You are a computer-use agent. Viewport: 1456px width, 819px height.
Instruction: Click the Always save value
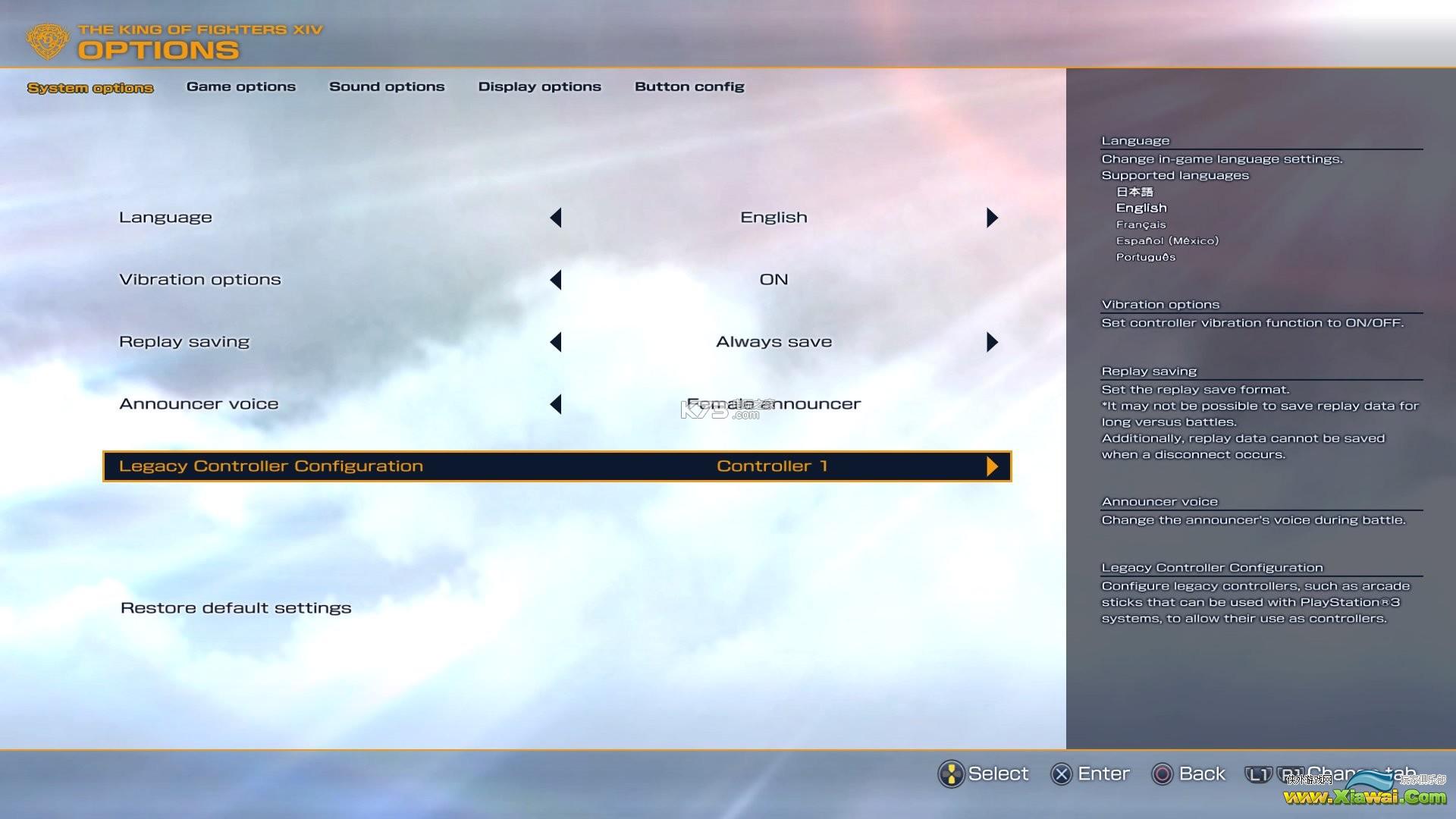(773, 342)
